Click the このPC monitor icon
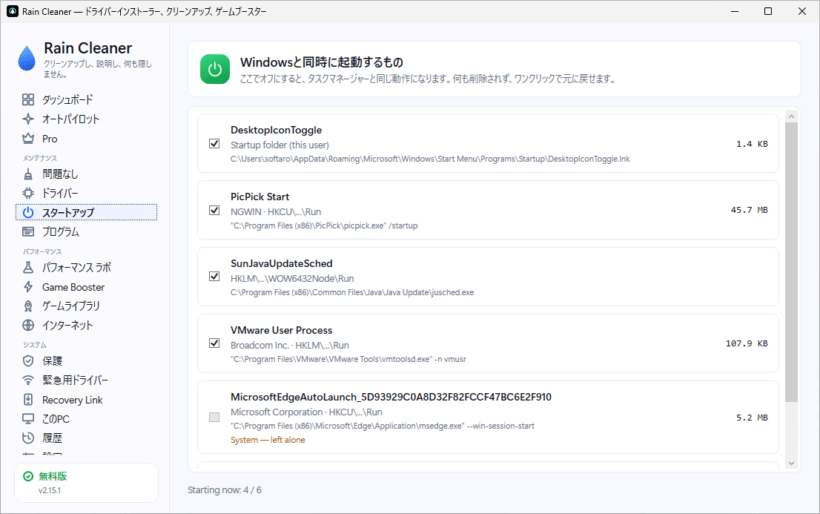This screenshot has height=514, width=820. pos(28,419)
